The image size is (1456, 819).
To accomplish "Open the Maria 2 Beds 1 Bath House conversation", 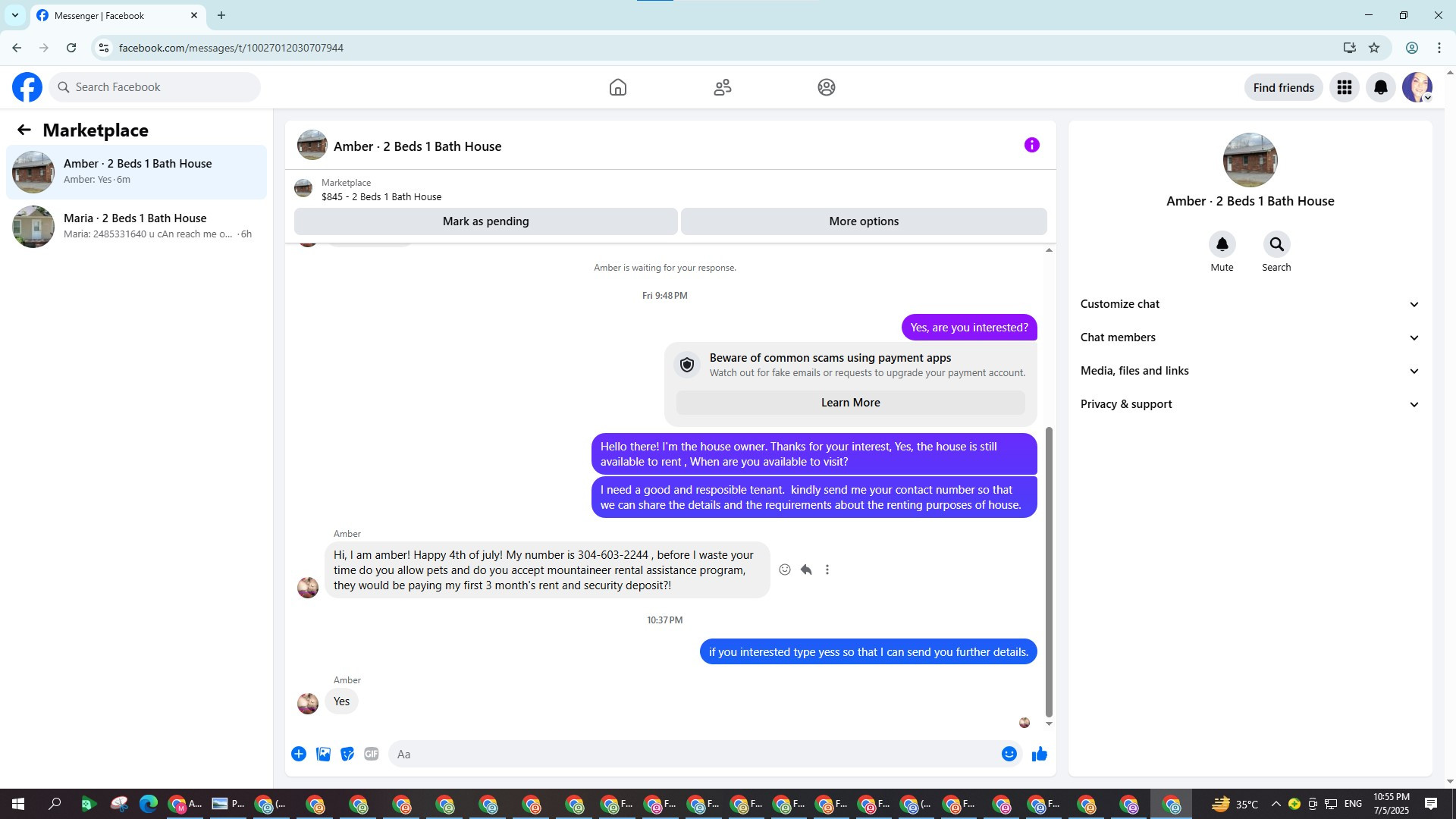I will pyautogui.click(x=136, y=226).
